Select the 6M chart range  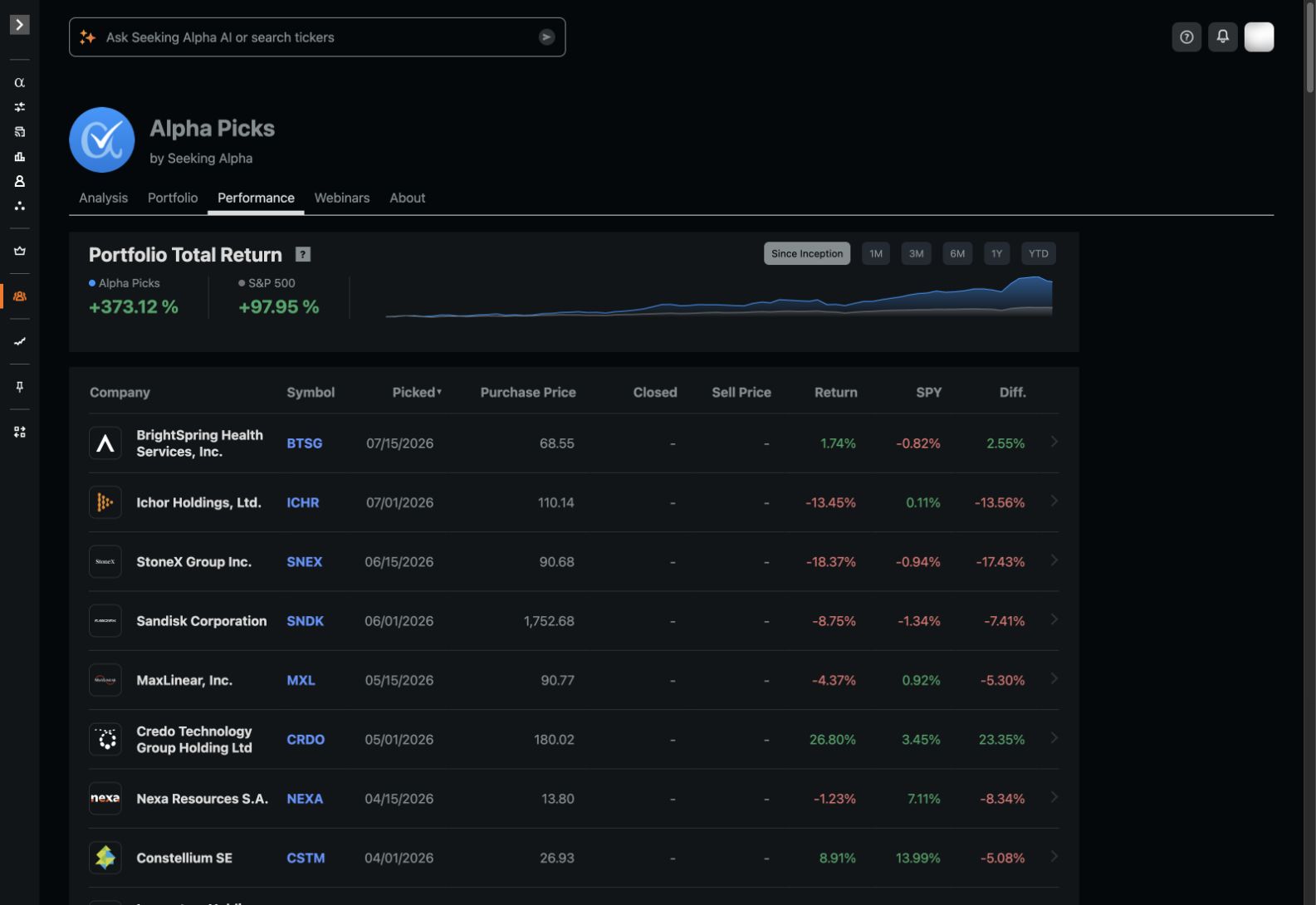tap(957, 253)
